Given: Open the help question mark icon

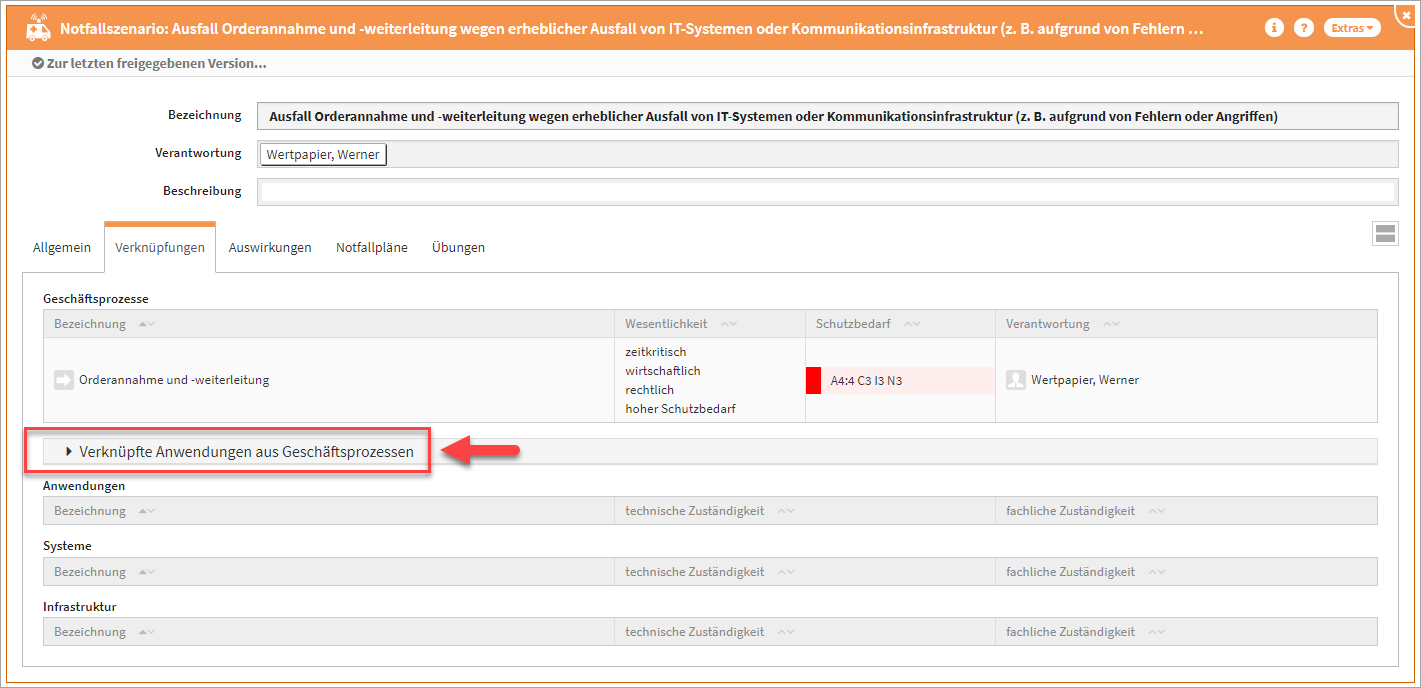Looking at the screenshot, I should 1303,28.
